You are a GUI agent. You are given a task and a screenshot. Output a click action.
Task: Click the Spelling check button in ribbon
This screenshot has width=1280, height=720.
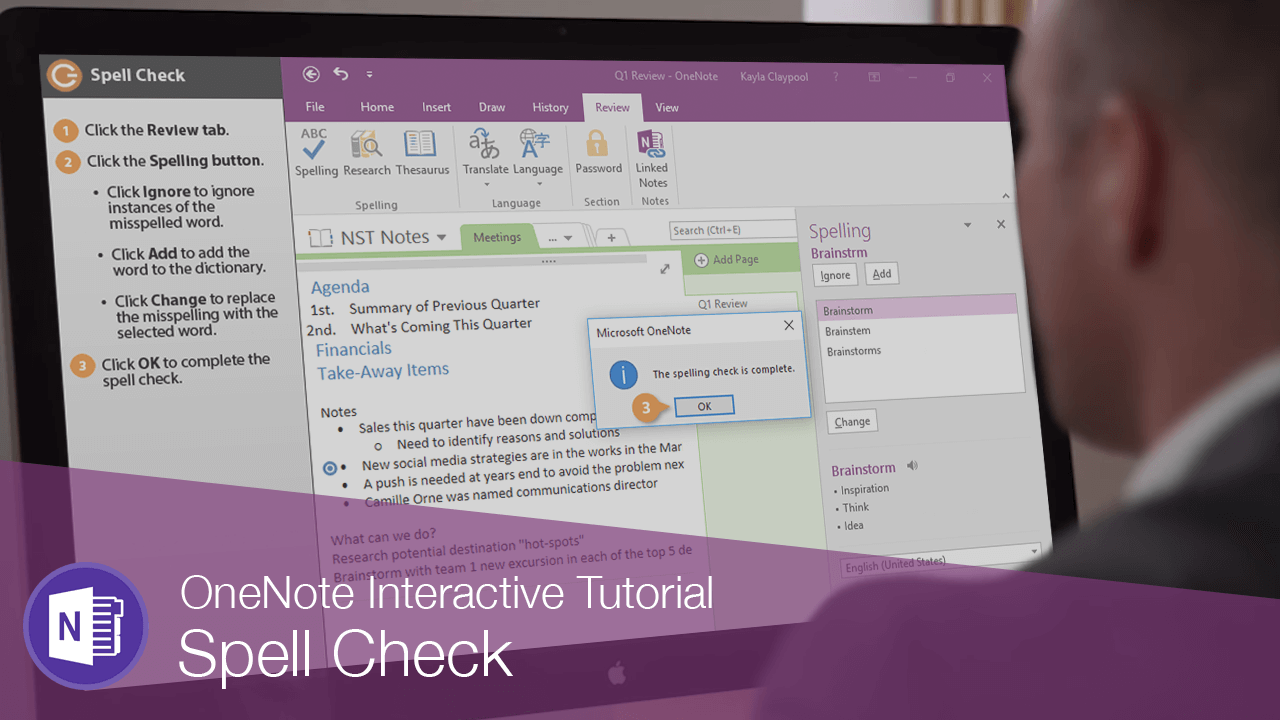316,153
